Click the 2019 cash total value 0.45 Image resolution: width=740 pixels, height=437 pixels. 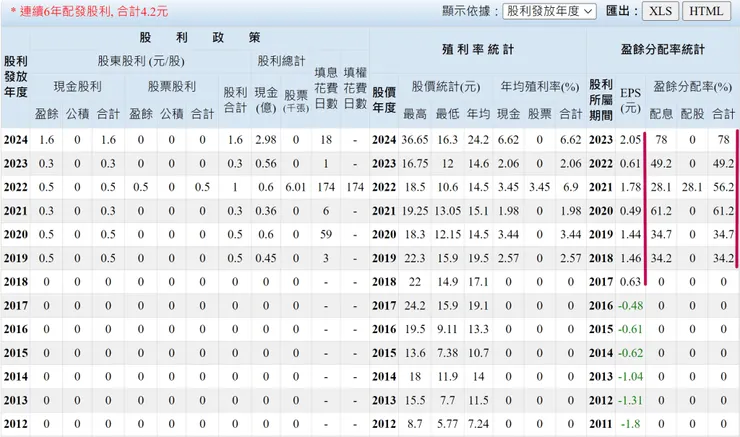tap(266, 258)
